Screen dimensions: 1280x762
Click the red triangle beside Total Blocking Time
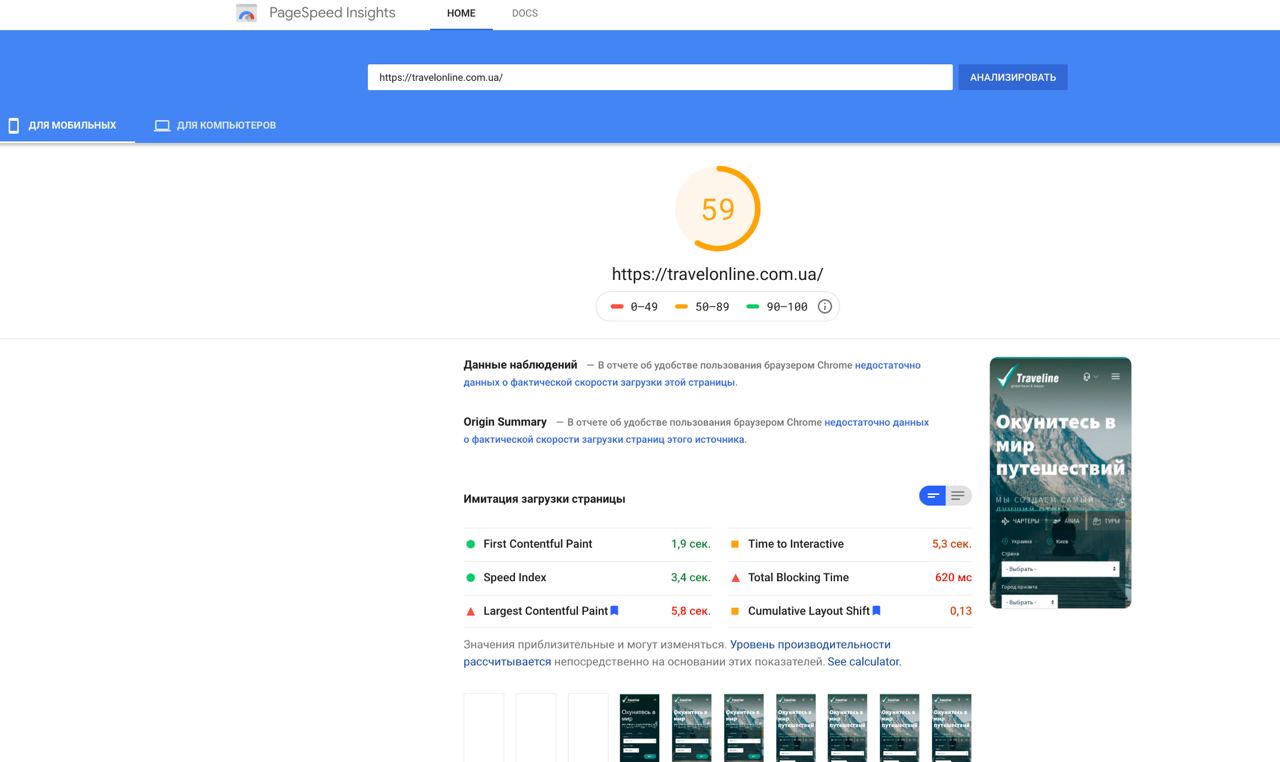point(735,578)
